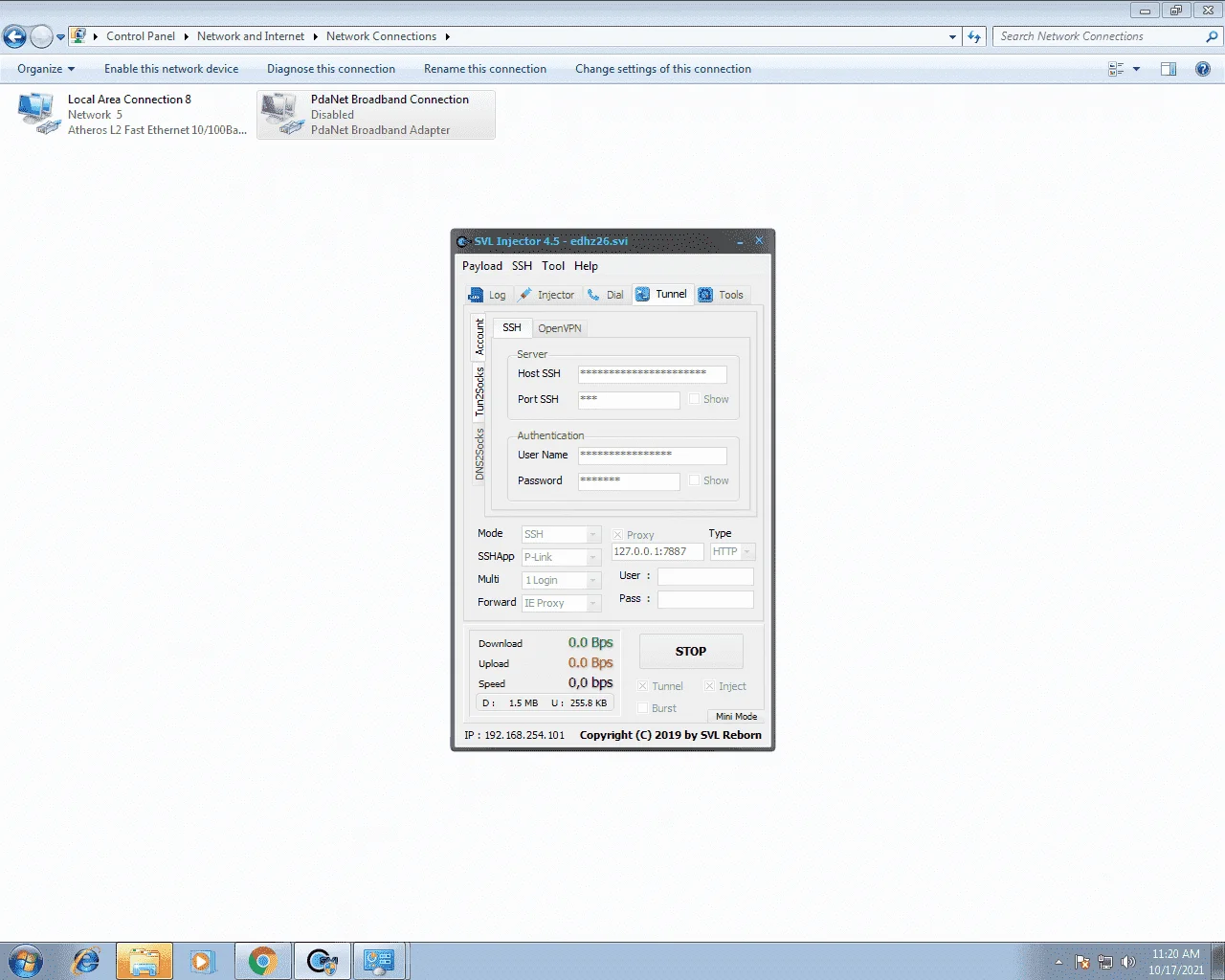Click the Explorer Forward arrow button
The image size is (1225, 980).
pyautogui.click(x=41, y=37)
